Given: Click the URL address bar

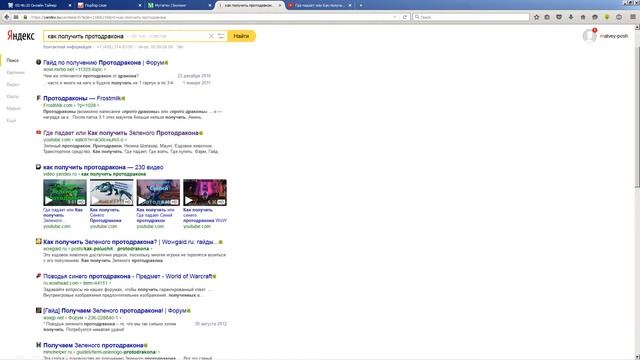Looking at the screenshot, I should pos(208,17).
